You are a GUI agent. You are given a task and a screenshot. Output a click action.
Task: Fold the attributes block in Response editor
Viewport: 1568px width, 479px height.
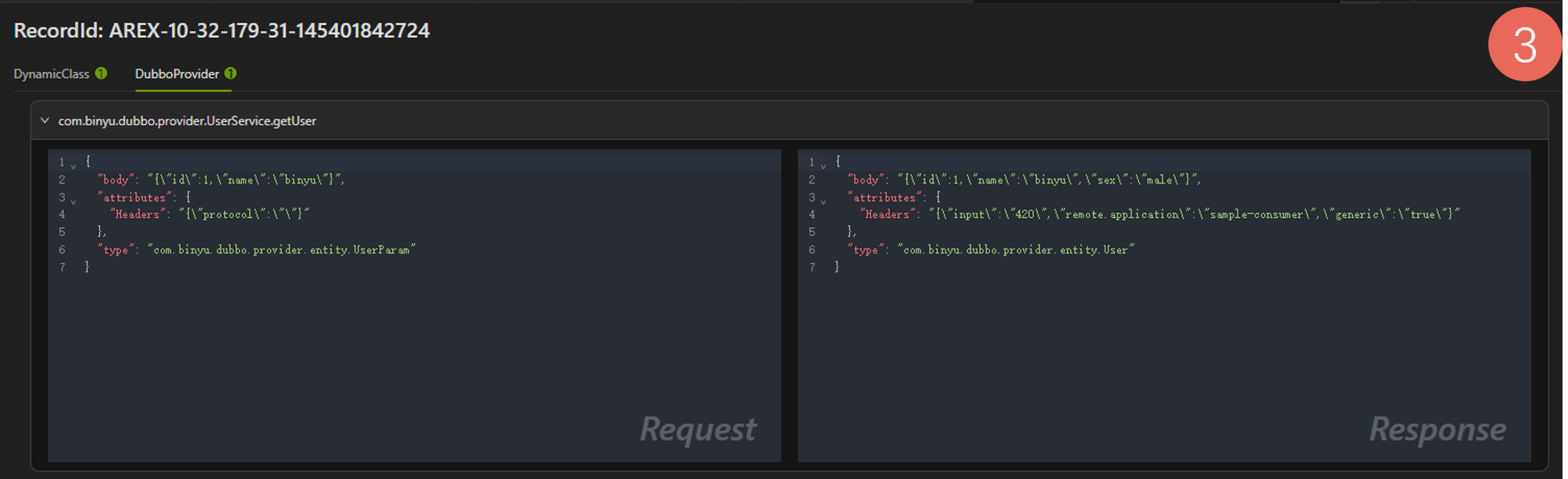pos(823,201)
